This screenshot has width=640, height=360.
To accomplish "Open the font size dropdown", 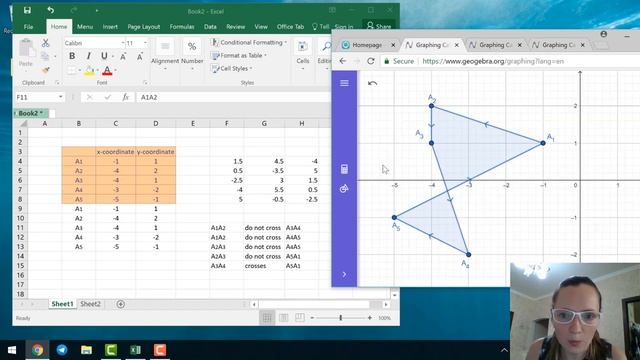I will [x=145, y=43].
